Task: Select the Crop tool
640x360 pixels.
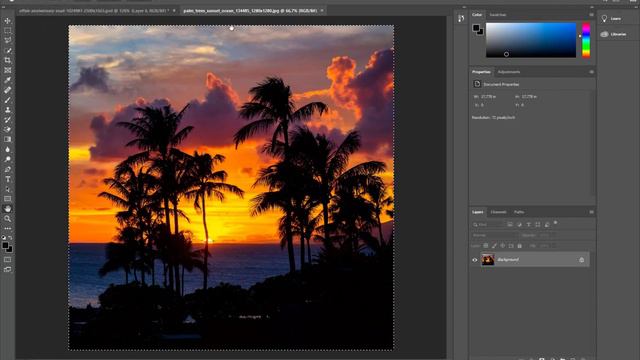Action: (x=8, y=60)
